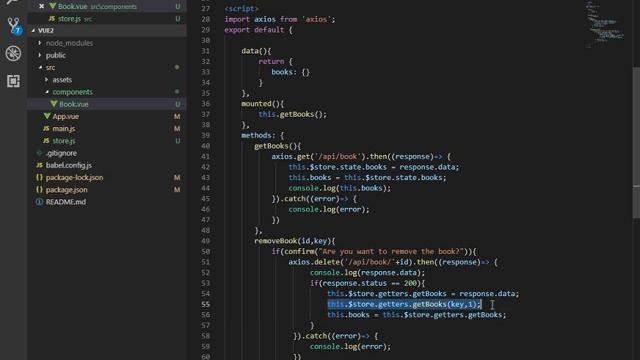Click 'console.log(response.data);' on line 52

(367, 273)
